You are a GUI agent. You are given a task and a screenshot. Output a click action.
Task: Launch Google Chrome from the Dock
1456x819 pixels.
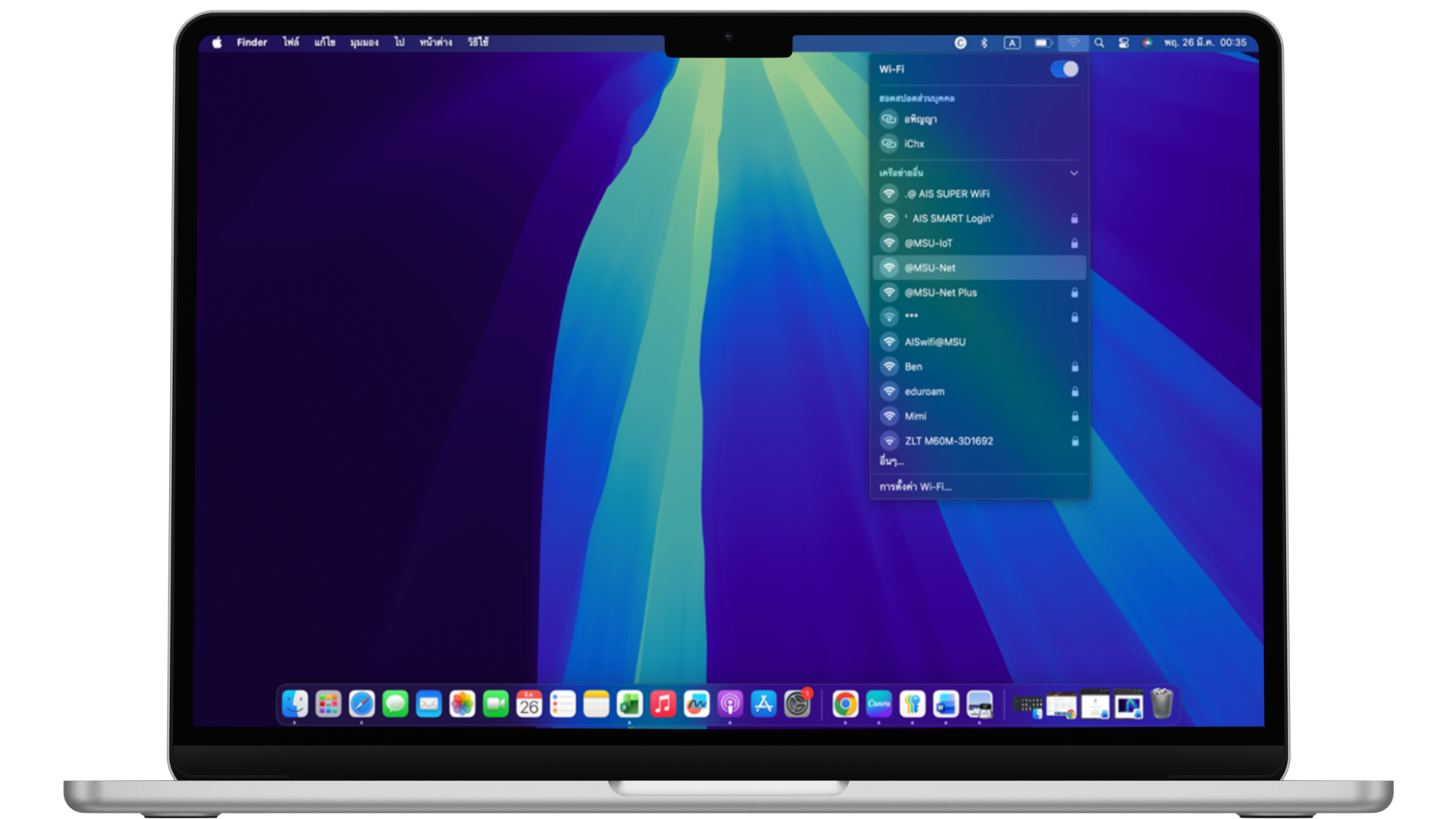point(845,704)
